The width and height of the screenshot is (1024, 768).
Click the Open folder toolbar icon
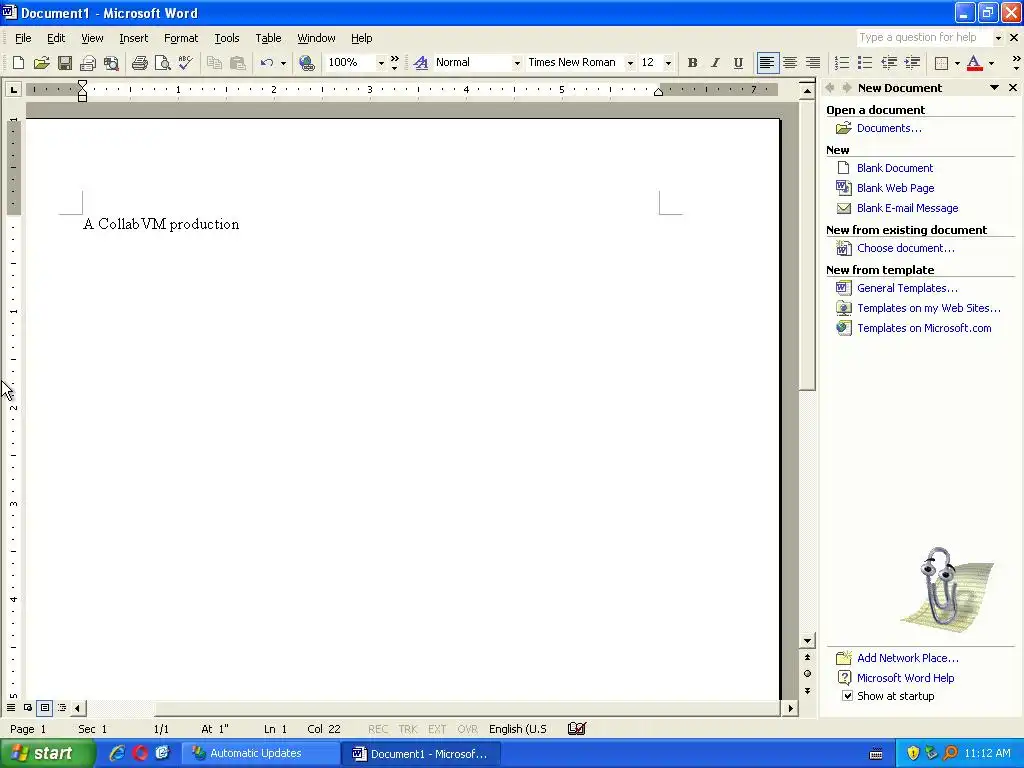(x=41, y=63)
